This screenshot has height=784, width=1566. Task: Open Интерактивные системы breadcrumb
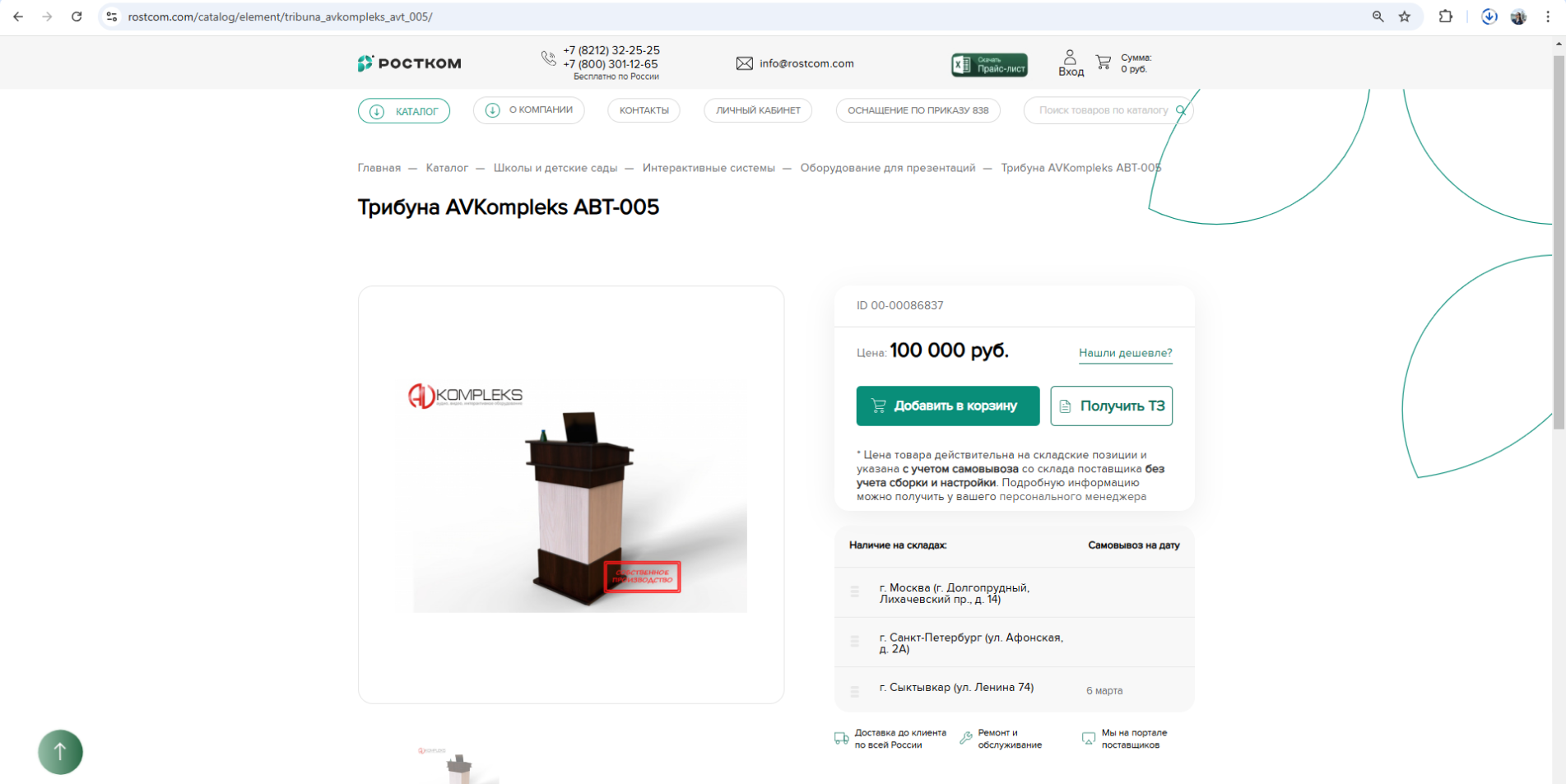(709, 168)
